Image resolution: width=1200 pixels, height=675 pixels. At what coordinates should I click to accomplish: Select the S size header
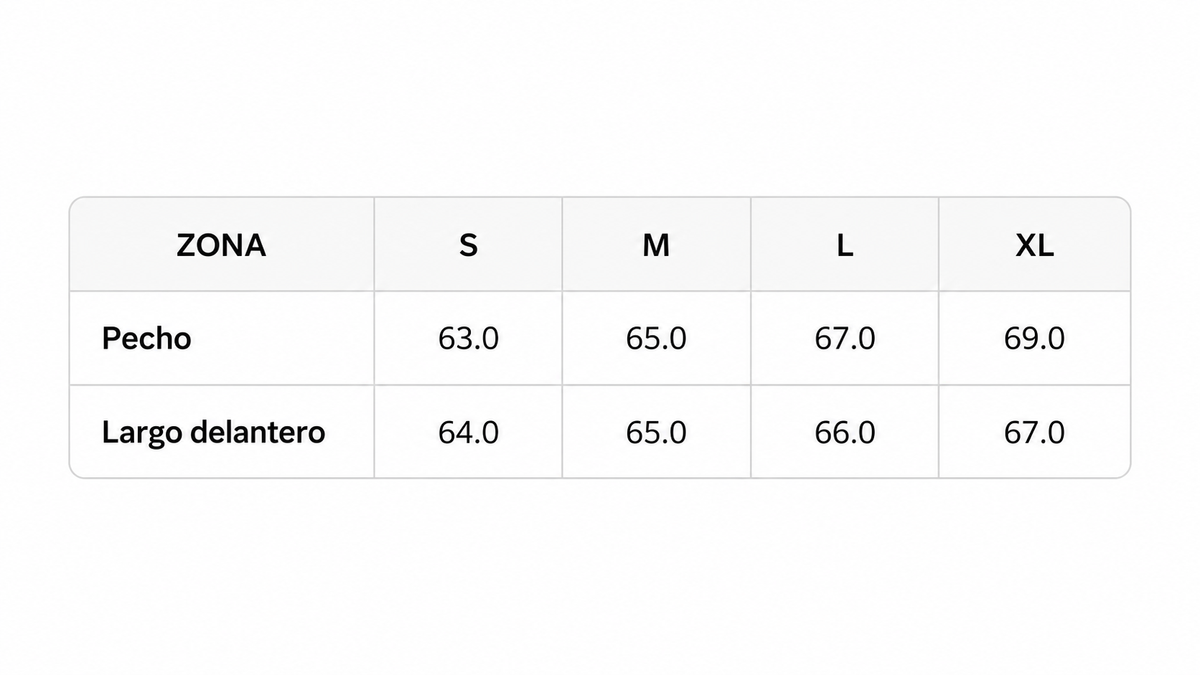click(468, 245)
